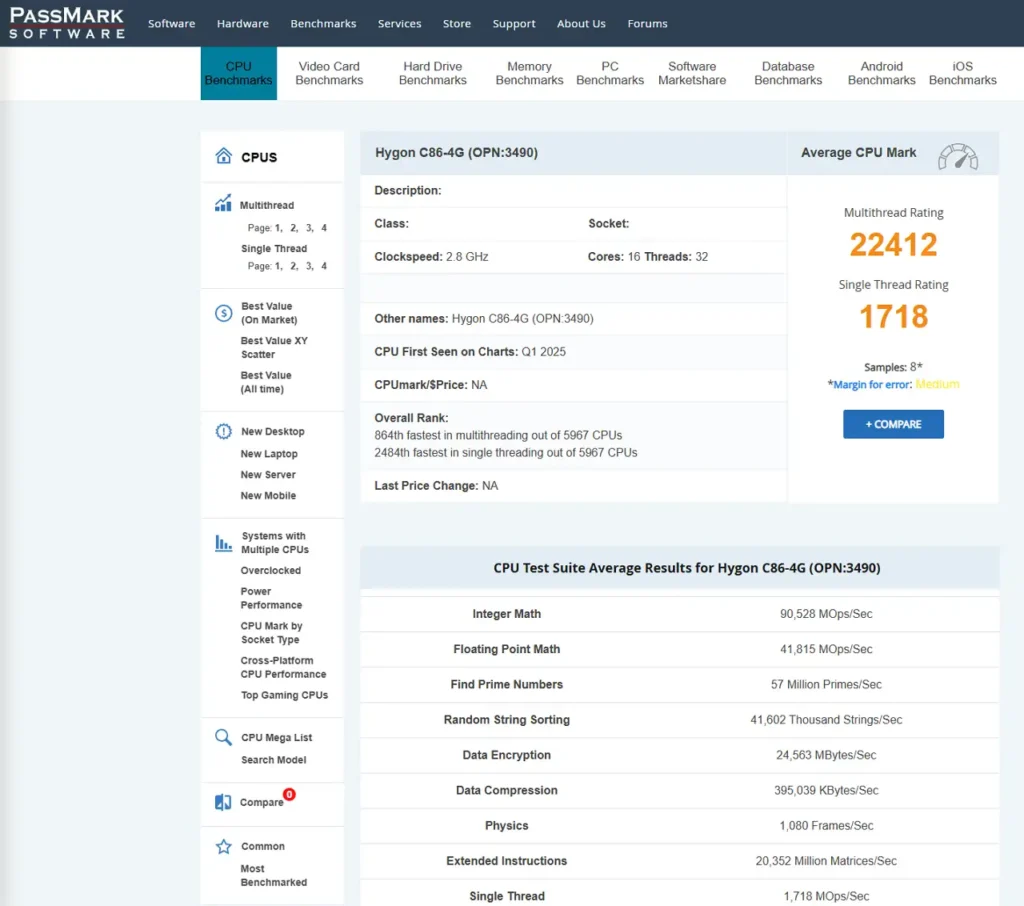Open the New Mobile link
1024x906 pixels.
268,495
